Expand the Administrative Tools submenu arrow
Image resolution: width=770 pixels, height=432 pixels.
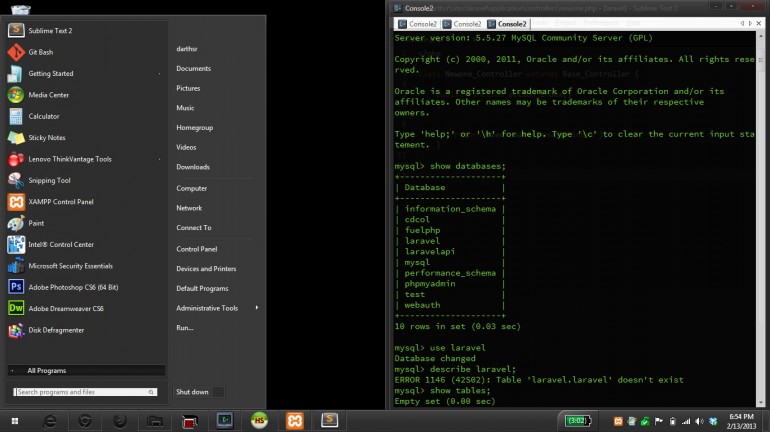[257, 308]
